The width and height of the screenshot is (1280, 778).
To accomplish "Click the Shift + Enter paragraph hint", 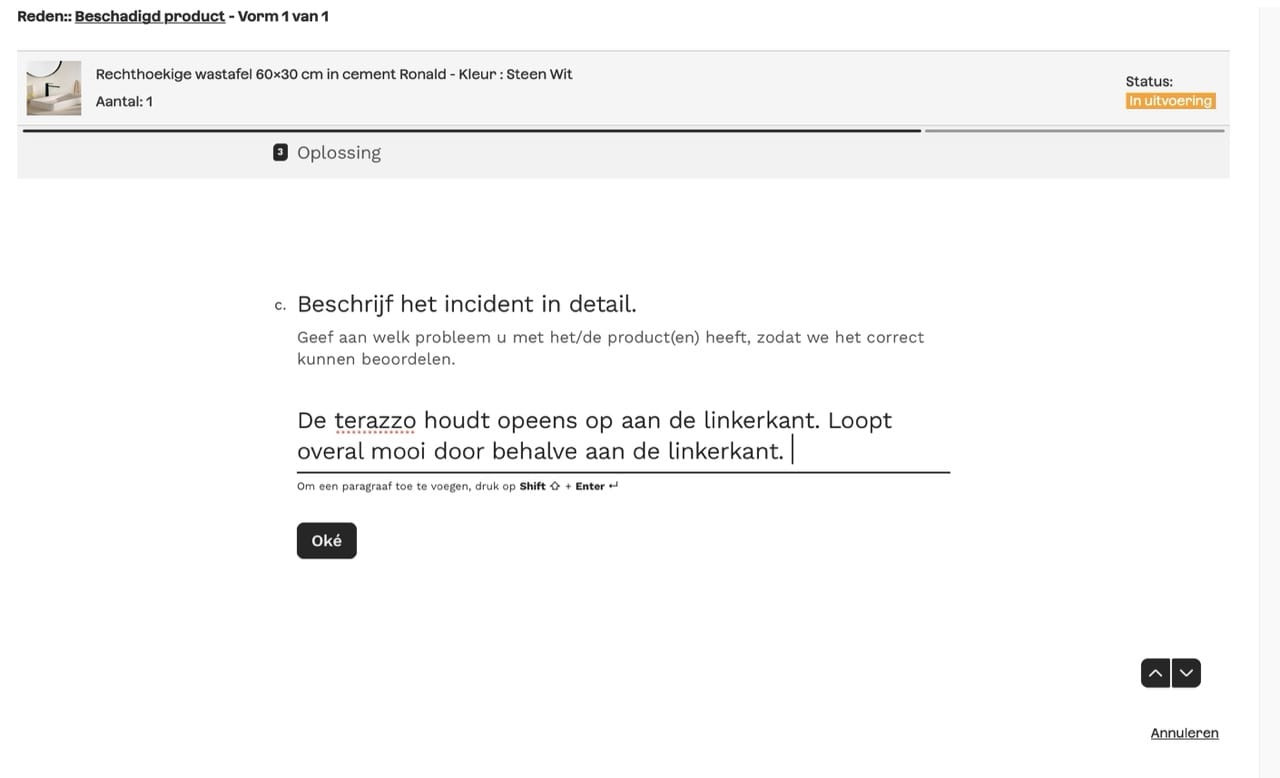I will pos(458,487).
